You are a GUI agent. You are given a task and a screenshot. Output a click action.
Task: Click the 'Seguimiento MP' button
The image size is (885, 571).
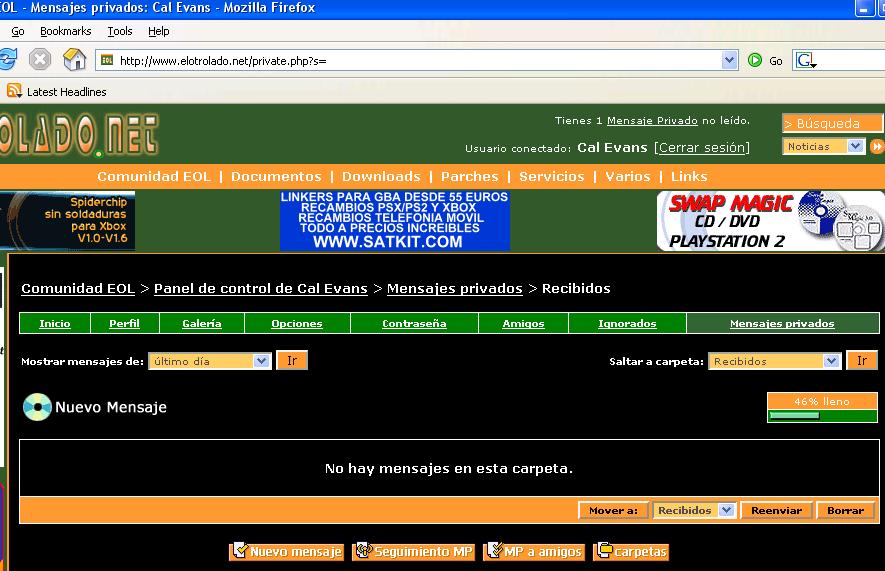[x=413, y=551]
